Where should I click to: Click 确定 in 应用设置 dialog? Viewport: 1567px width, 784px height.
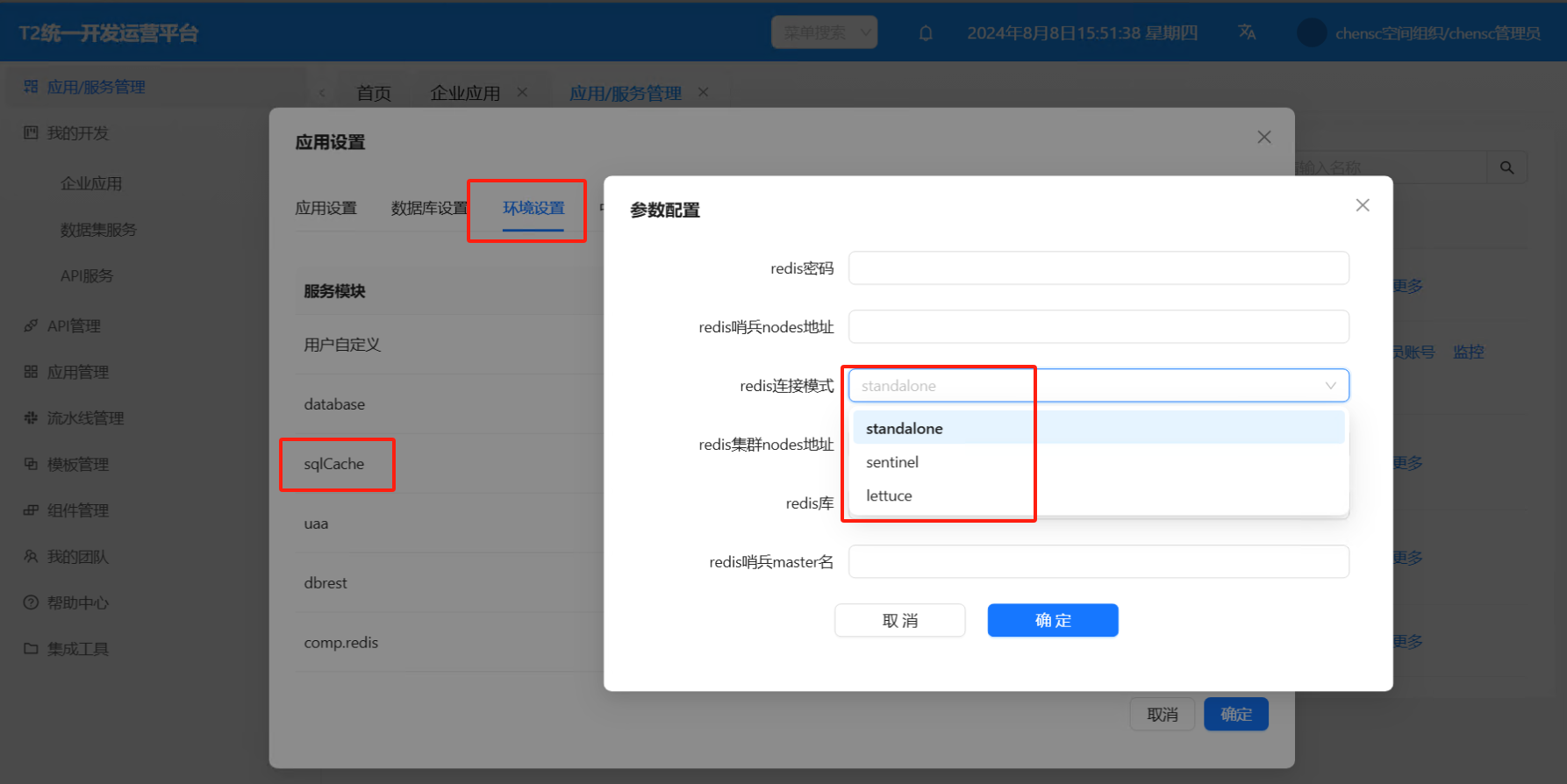[1236, 715]
